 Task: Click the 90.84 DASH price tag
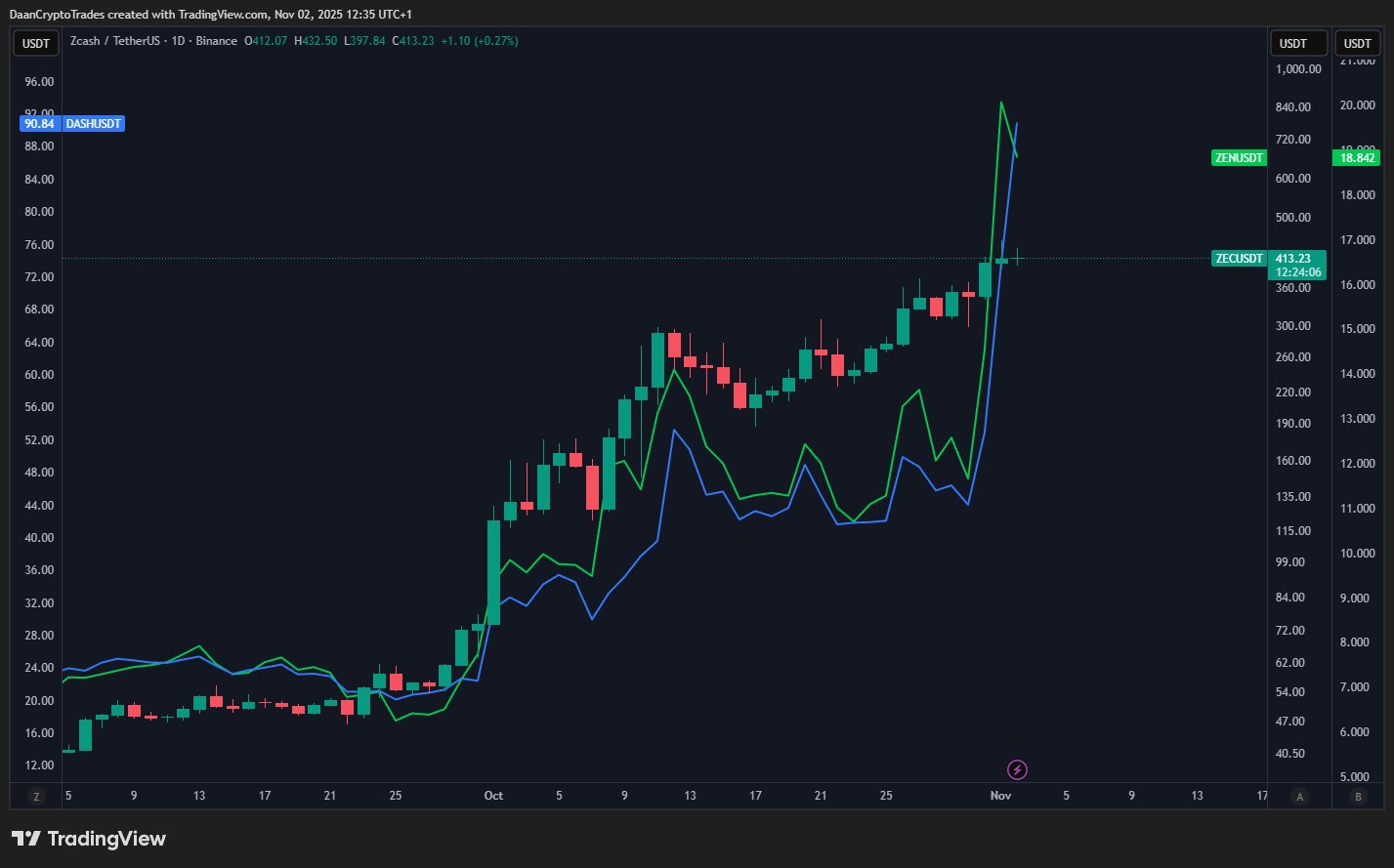pyautogui.click(x=39, y=124)
